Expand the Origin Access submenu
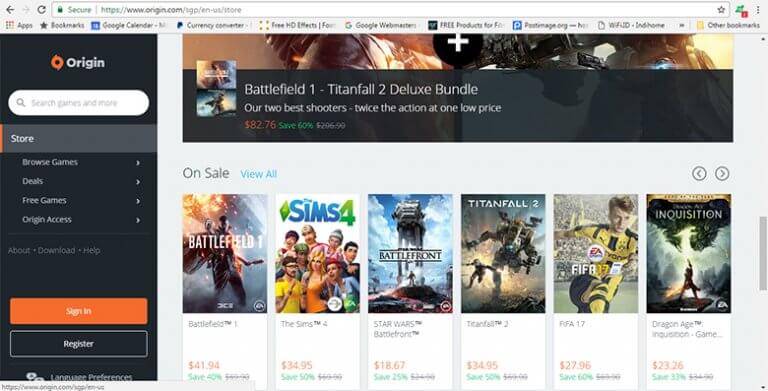The width and height of the screenshot is (768, 391). 138,220
